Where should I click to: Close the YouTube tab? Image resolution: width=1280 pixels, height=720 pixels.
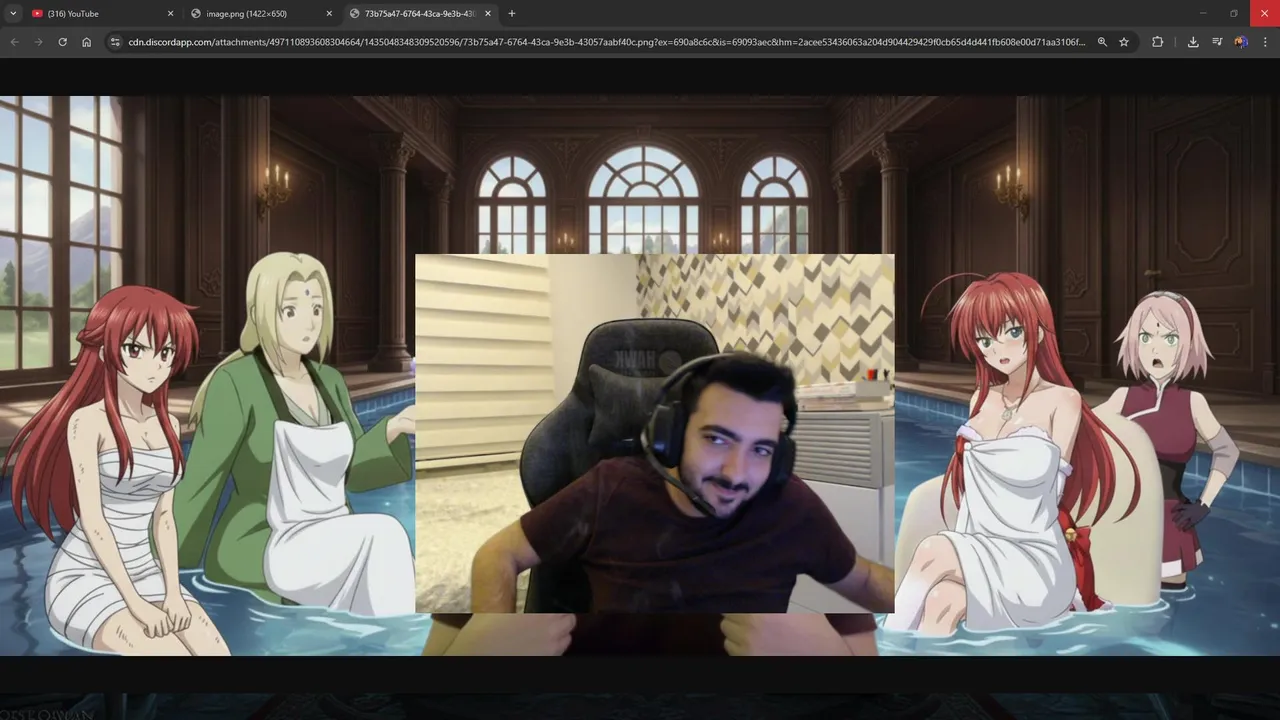[x=170, y=13]
